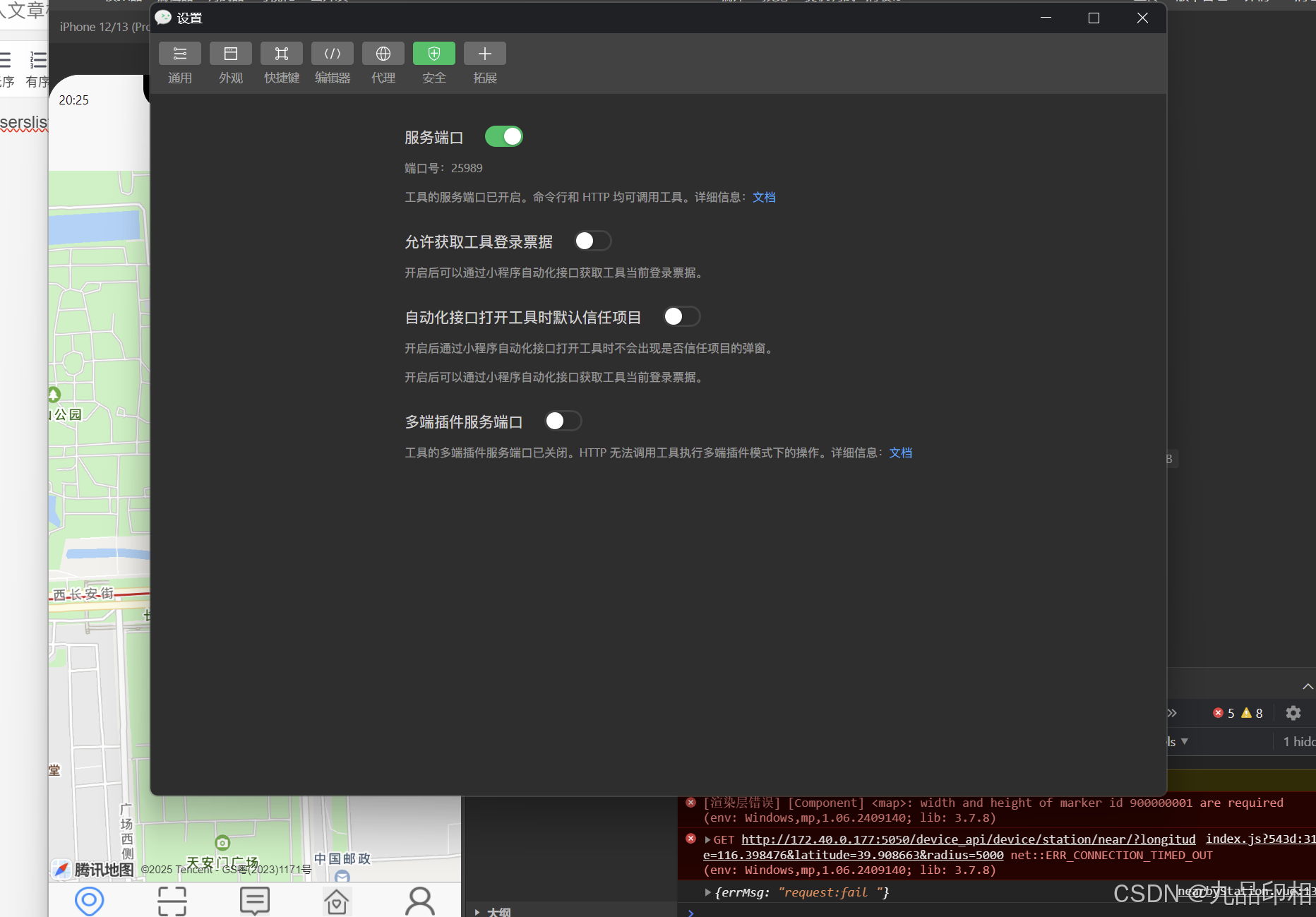Open the device_api station near URL link
This screenshot has width=1316, height=917.
(x=950, y=847)
